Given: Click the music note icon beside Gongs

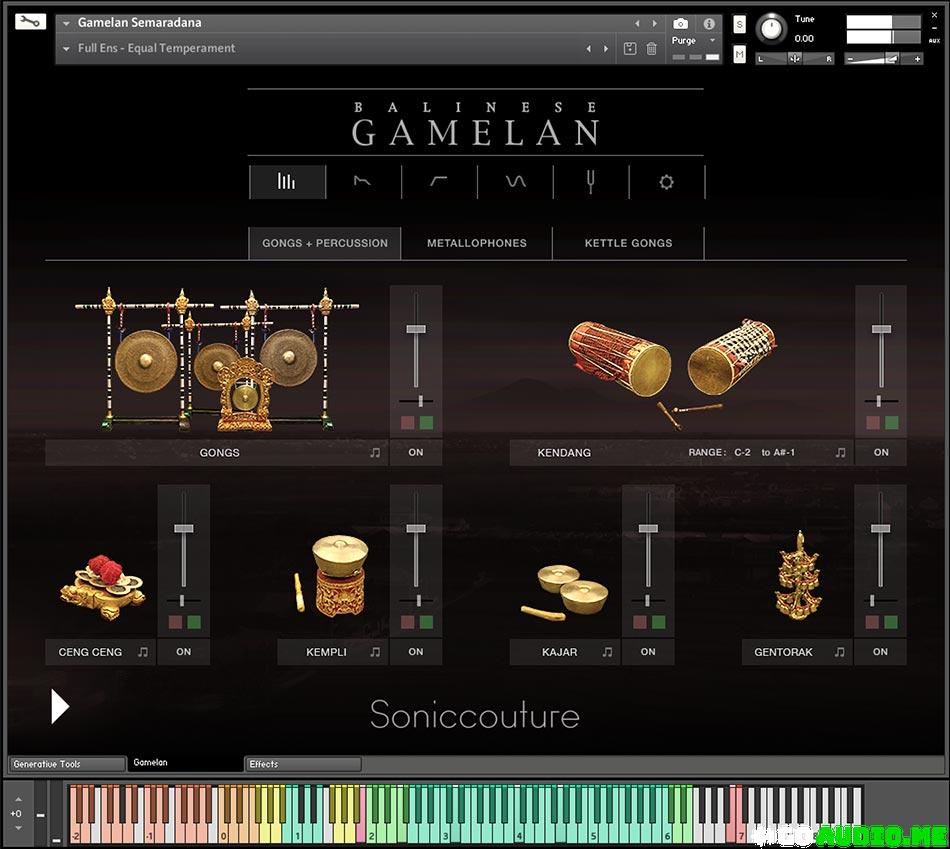Looking at the screenshot, I should [x=375, y=453].
